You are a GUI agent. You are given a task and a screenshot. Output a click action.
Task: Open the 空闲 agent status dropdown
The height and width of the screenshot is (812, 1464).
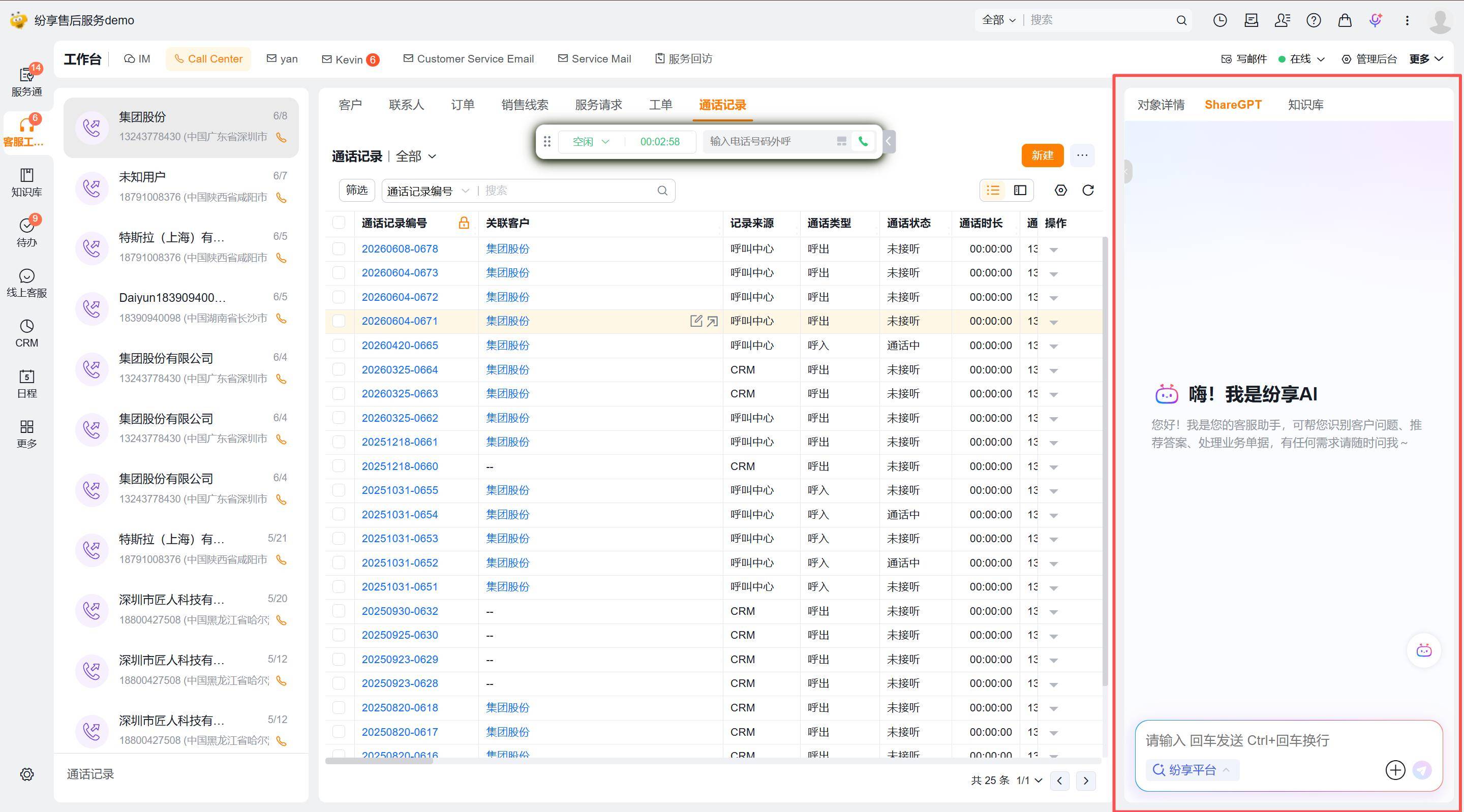(591, 141)
